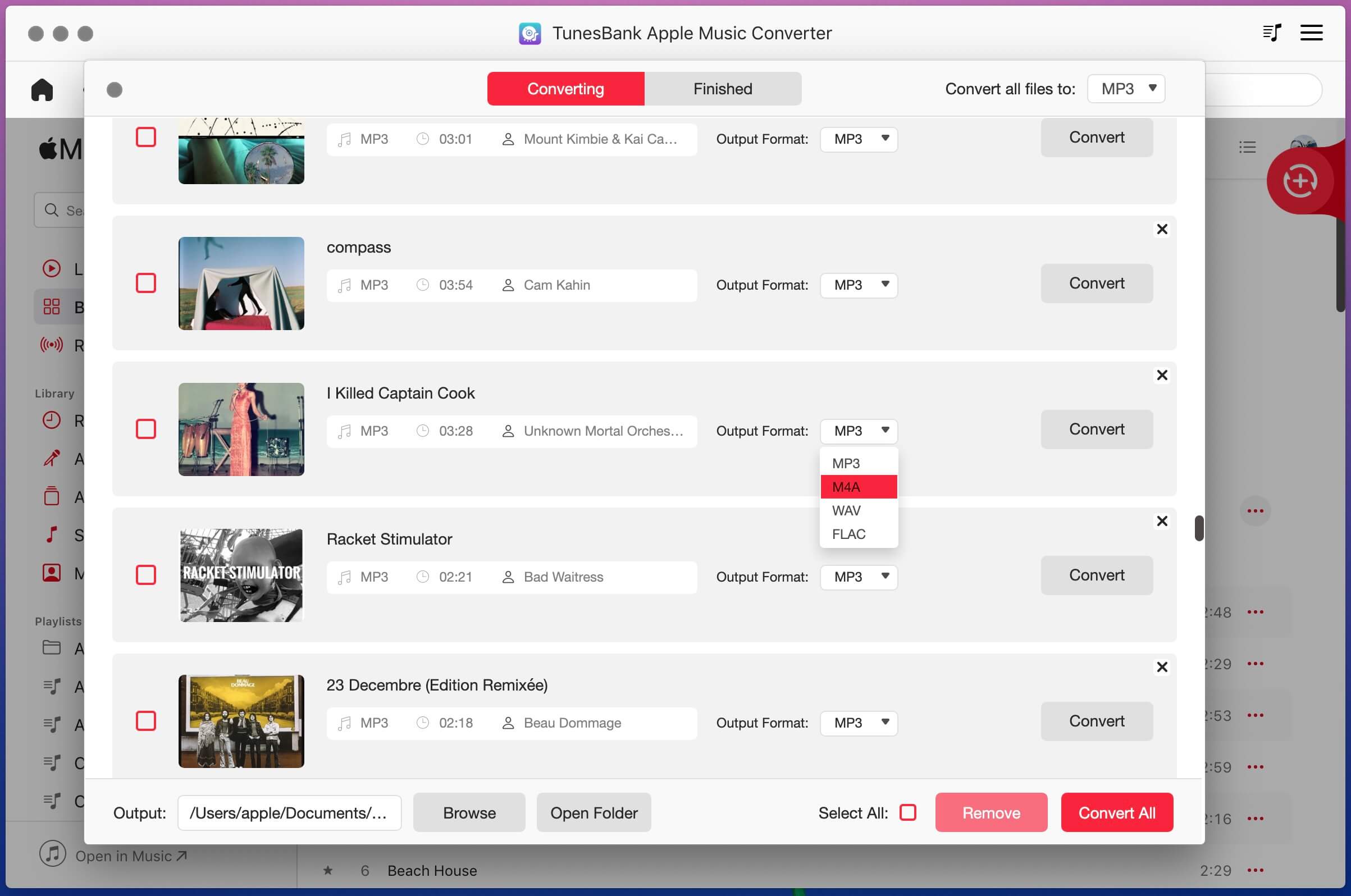Click the Browse button
This screenshot has width=1351, height=896.
[469, 812]
